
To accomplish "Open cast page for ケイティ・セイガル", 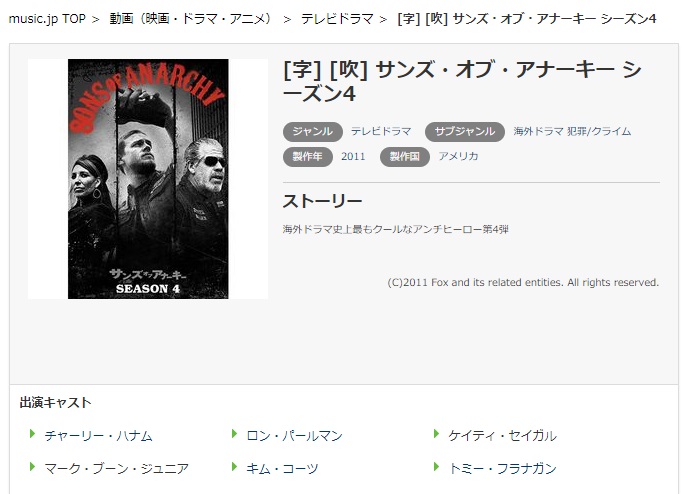I will point(502,436).
